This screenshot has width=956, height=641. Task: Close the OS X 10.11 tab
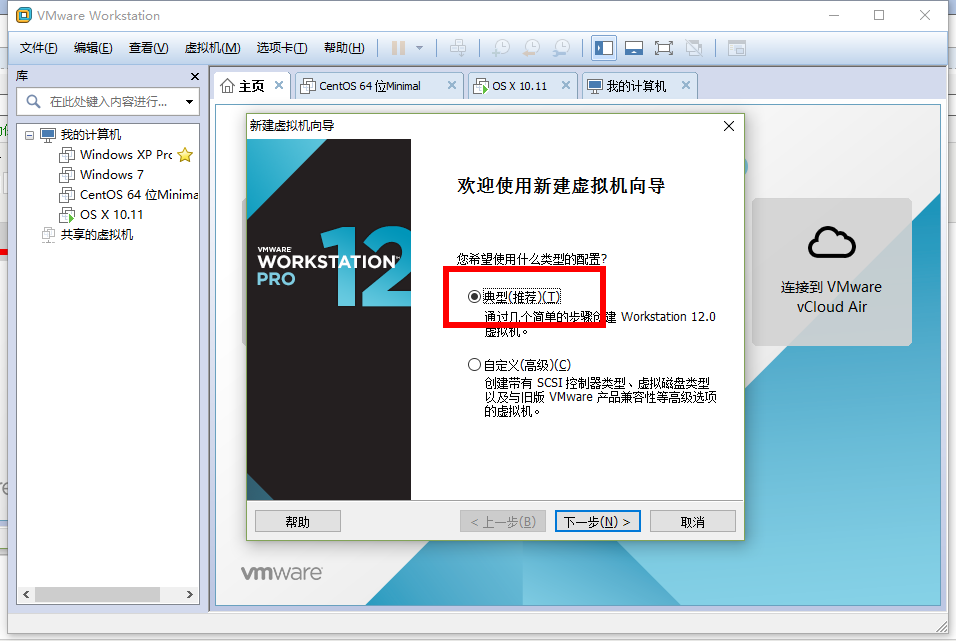coord(566,85)
